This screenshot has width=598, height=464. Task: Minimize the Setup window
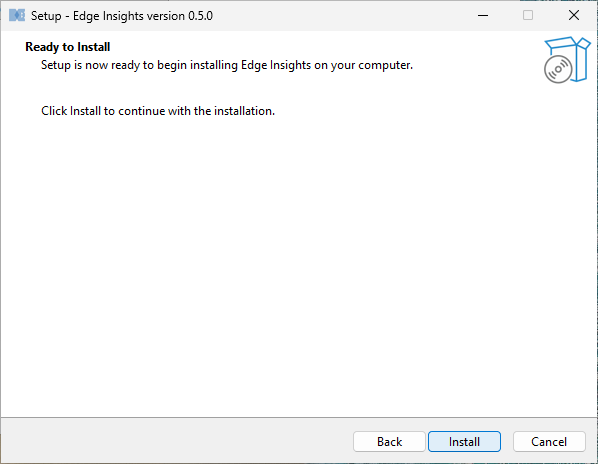coord(483,16)
